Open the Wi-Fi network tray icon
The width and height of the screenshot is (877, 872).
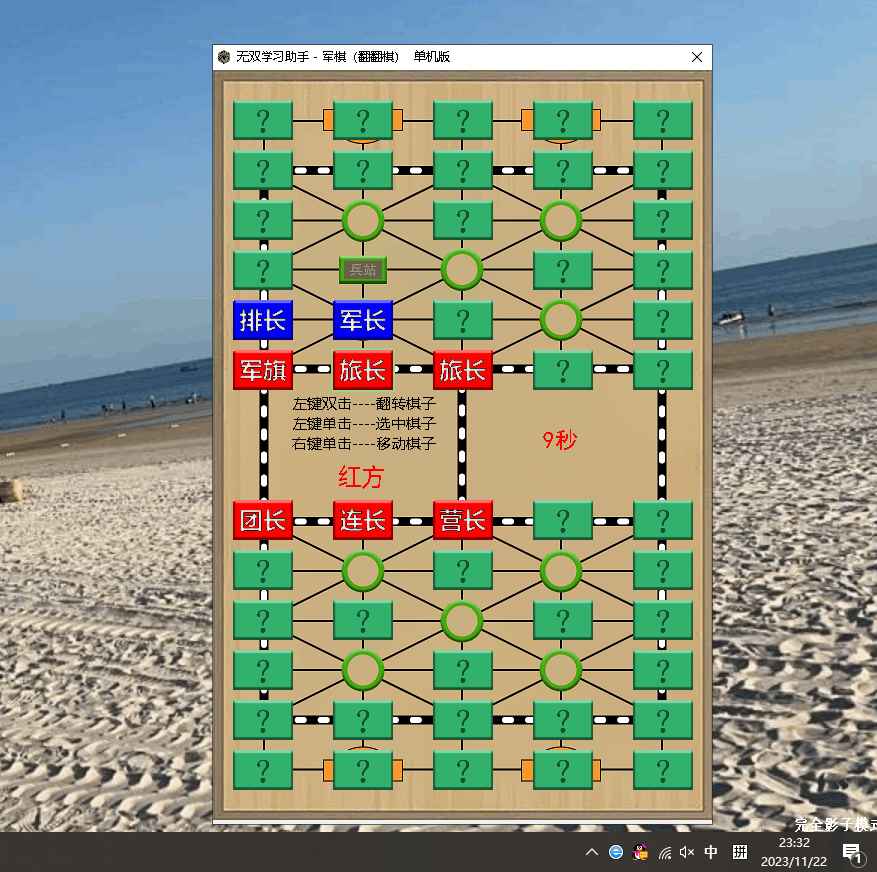(x=664, y=852)
